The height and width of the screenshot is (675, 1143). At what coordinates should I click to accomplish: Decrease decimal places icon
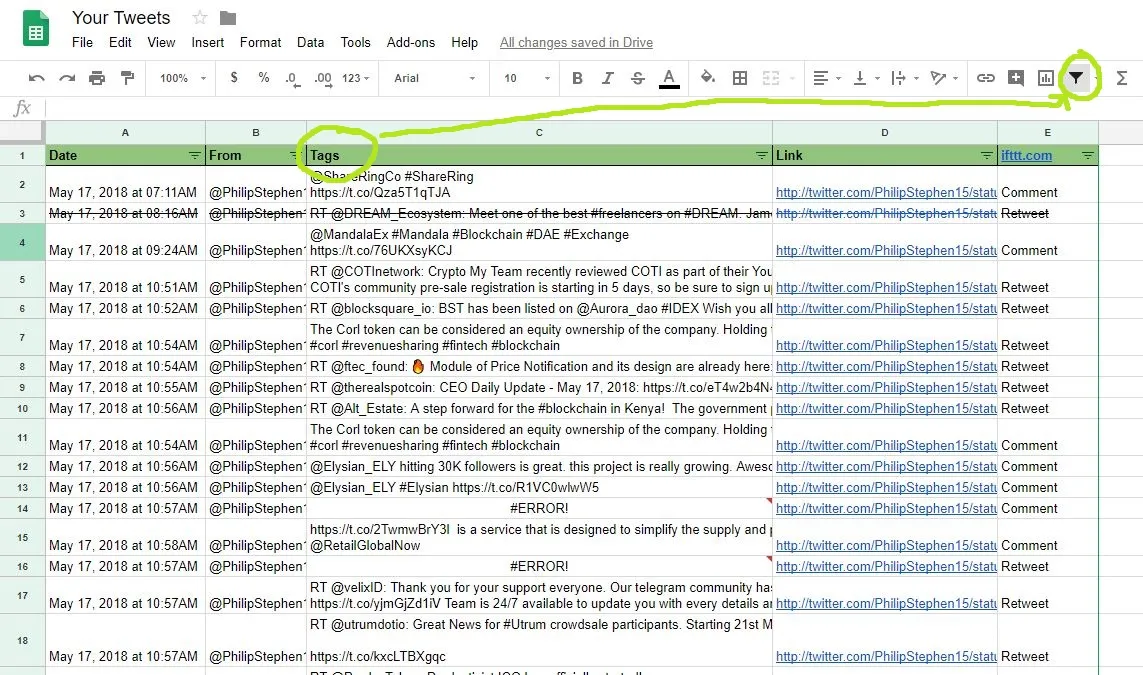tap(293, 79)
